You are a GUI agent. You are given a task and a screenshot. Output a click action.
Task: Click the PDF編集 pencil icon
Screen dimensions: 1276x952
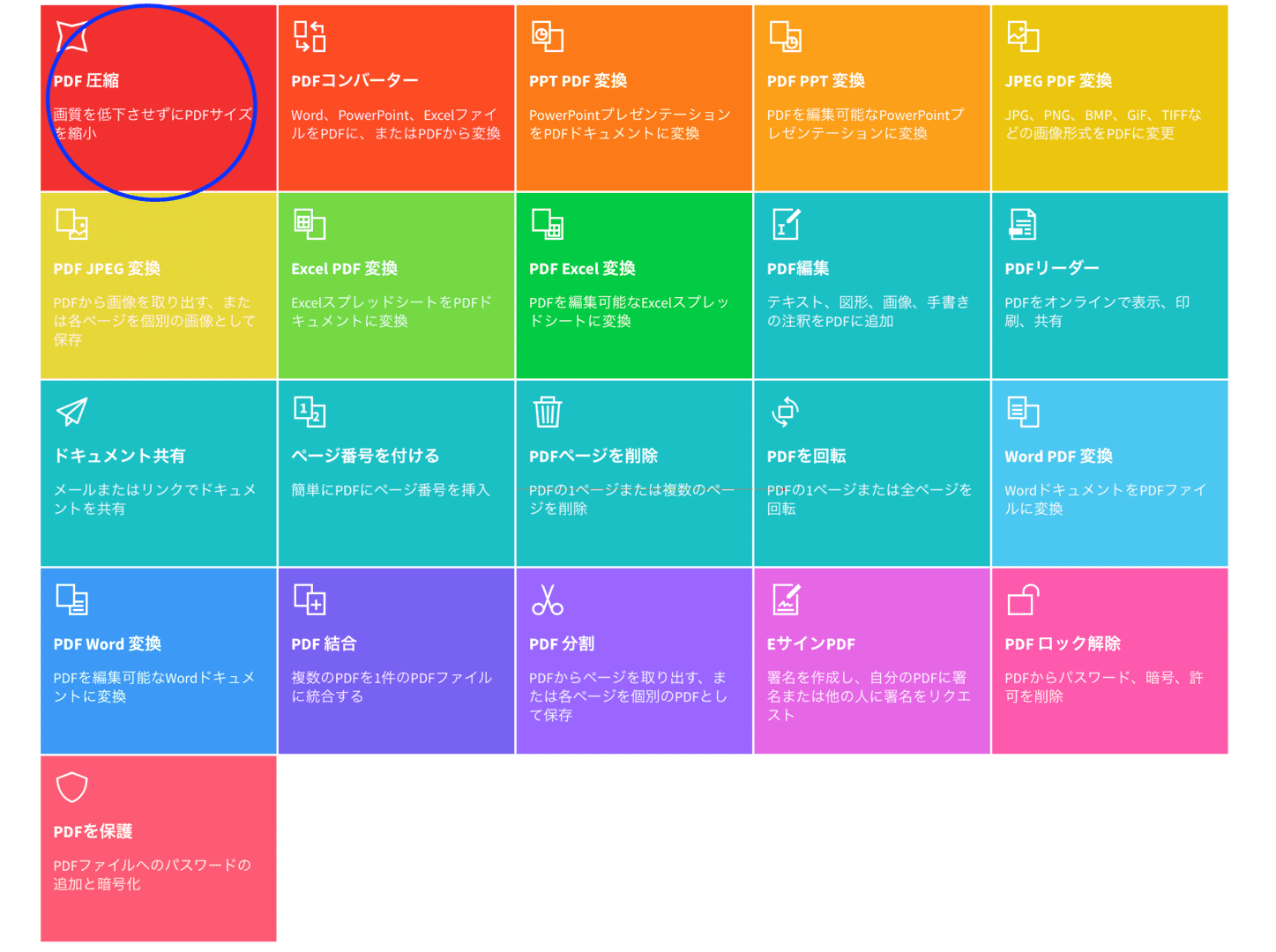[x=786, y=224]
